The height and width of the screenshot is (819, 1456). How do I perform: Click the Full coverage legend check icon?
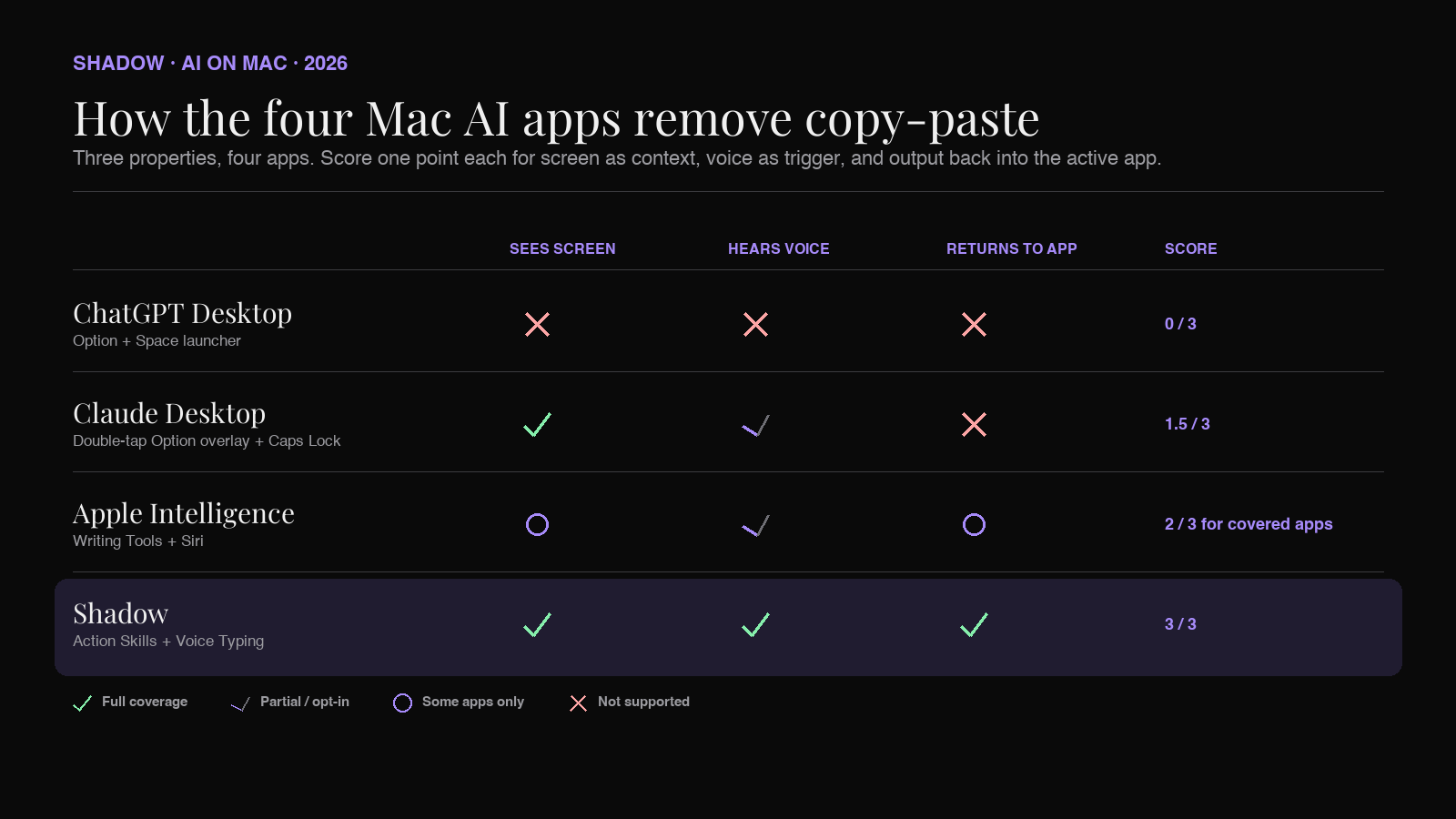pos(82,703)
